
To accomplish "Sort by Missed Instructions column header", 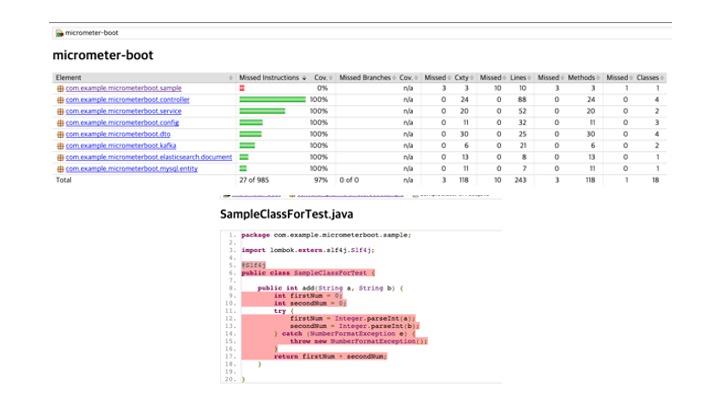I will pos(272,78).
